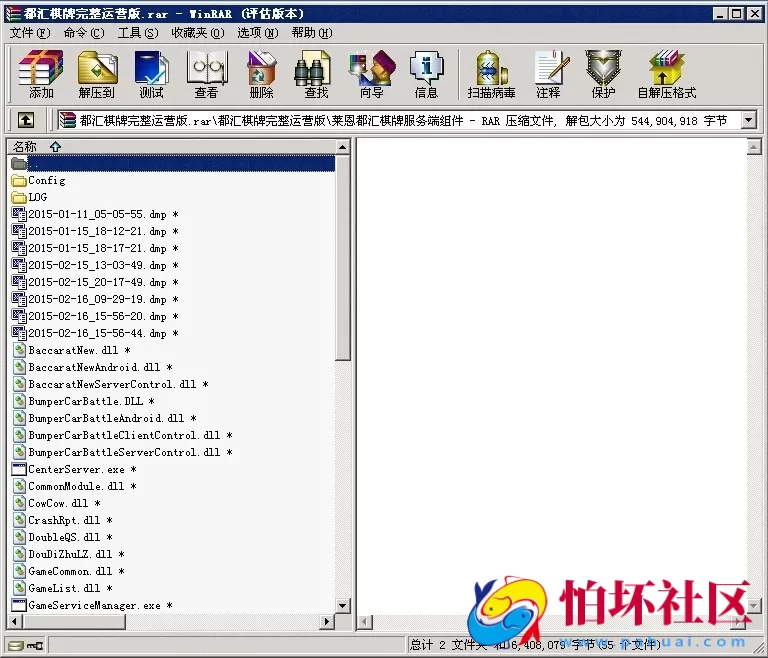This screenshot has height=658, width=768.
Task: Click the Find (查找) binoculars icon
Action: click(x=316, y=75)
